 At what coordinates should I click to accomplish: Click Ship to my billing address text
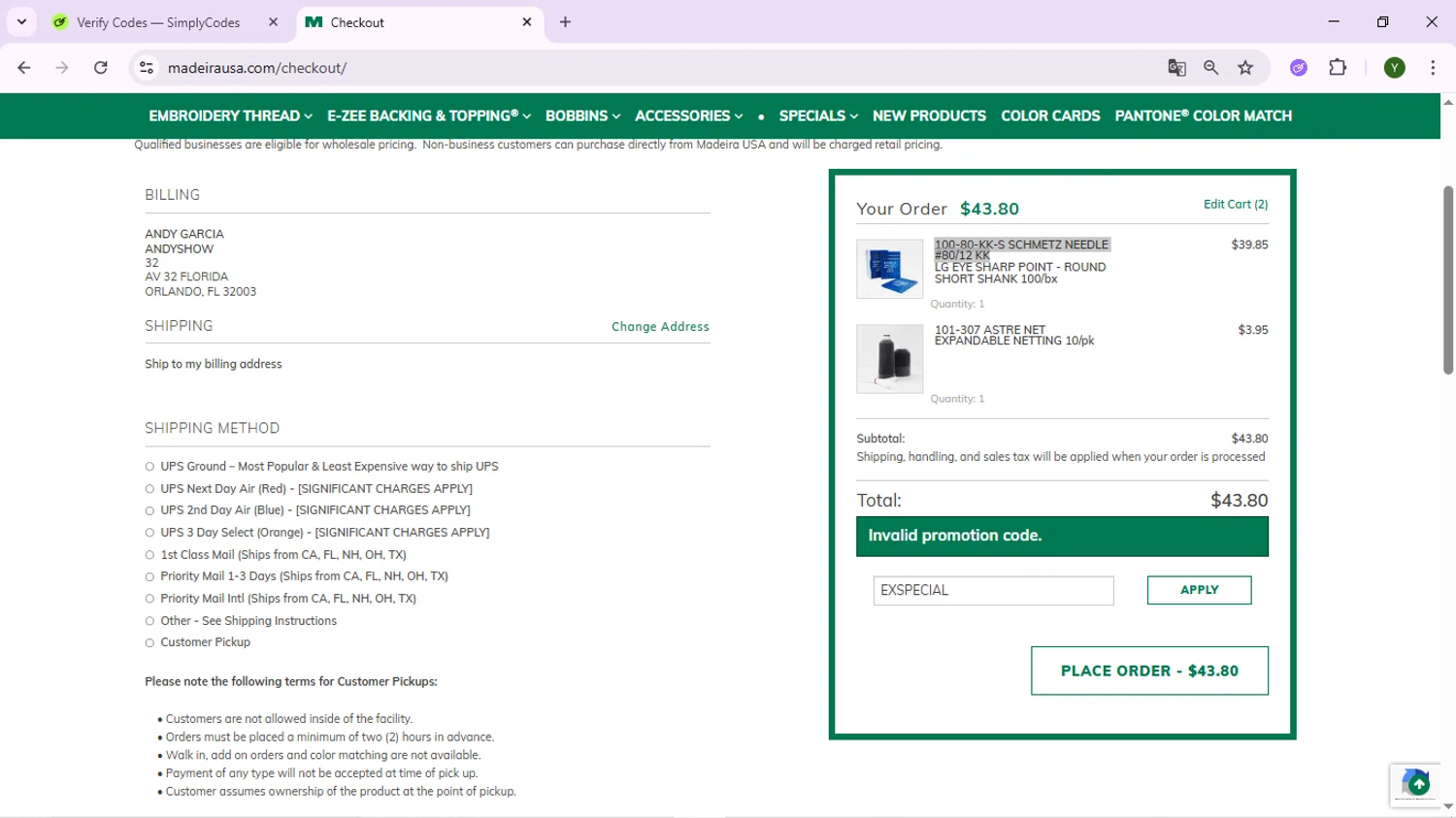(x=214, y=365)
